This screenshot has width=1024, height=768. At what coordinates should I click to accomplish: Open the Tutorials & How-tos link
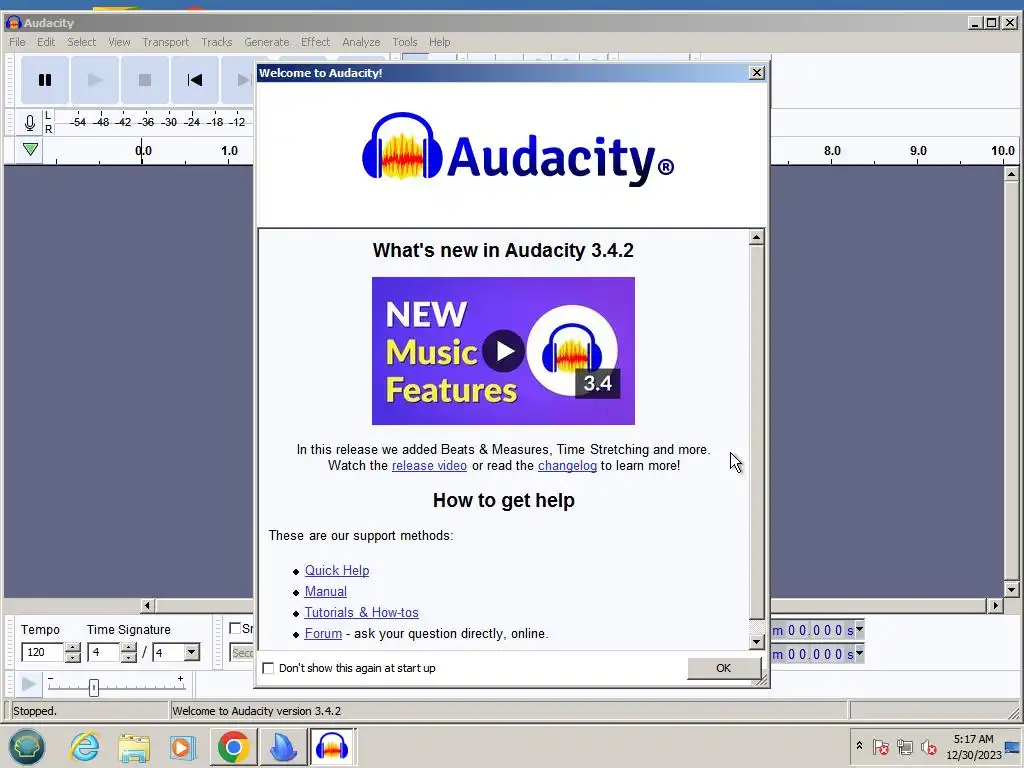click(x=361, y=613)
